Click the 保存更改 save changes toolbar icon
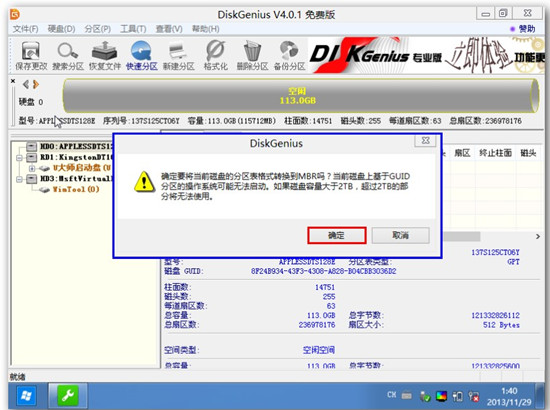Image resolution: width=550 pixels, height=410 pixels. click(x=31, y=55)
